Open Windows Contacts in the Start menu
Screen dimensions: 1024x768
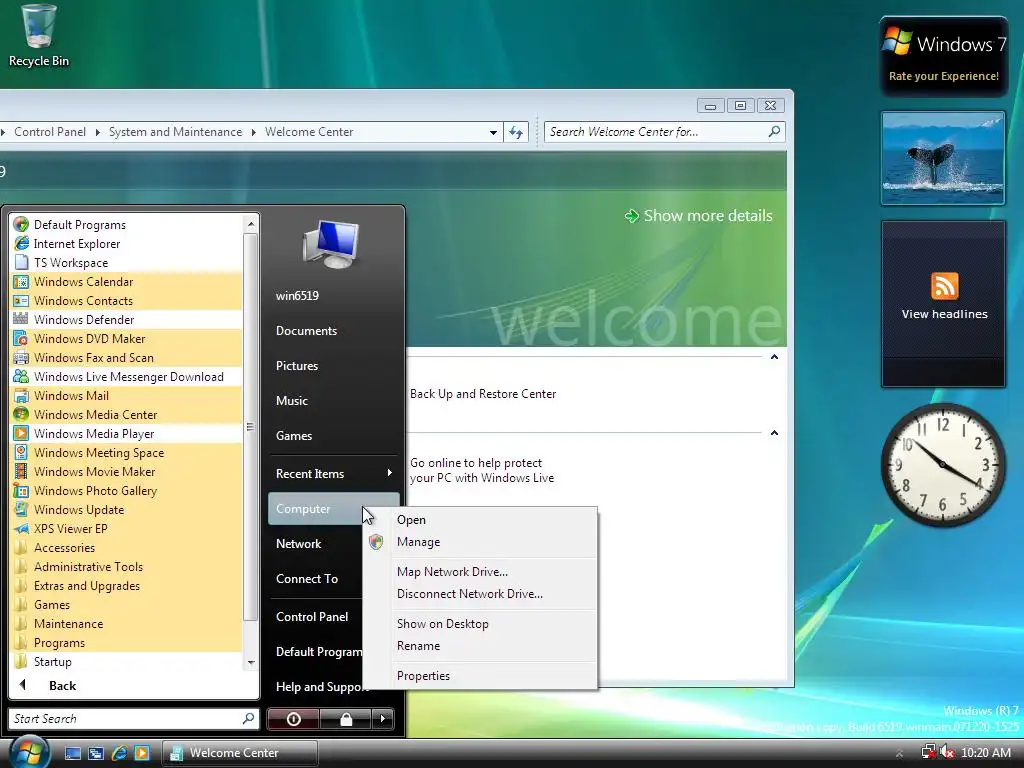(x=83, y=300)
